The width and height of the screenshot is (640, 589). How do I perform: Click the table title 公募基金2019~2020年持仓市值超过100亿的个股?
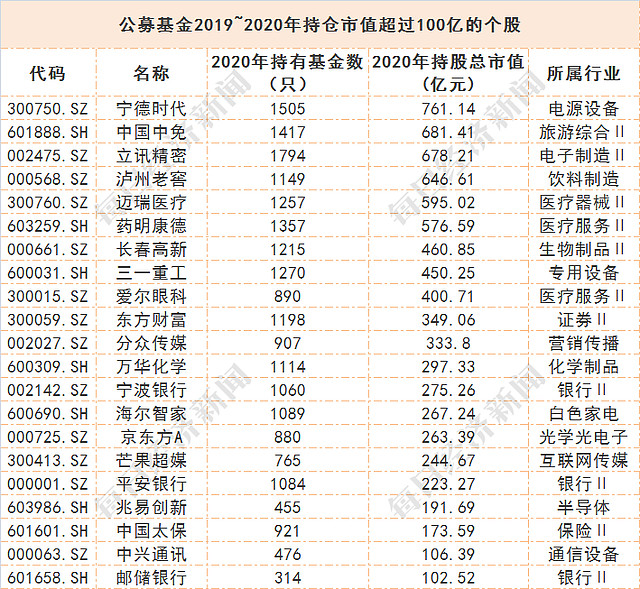click(x=320, y=25)
